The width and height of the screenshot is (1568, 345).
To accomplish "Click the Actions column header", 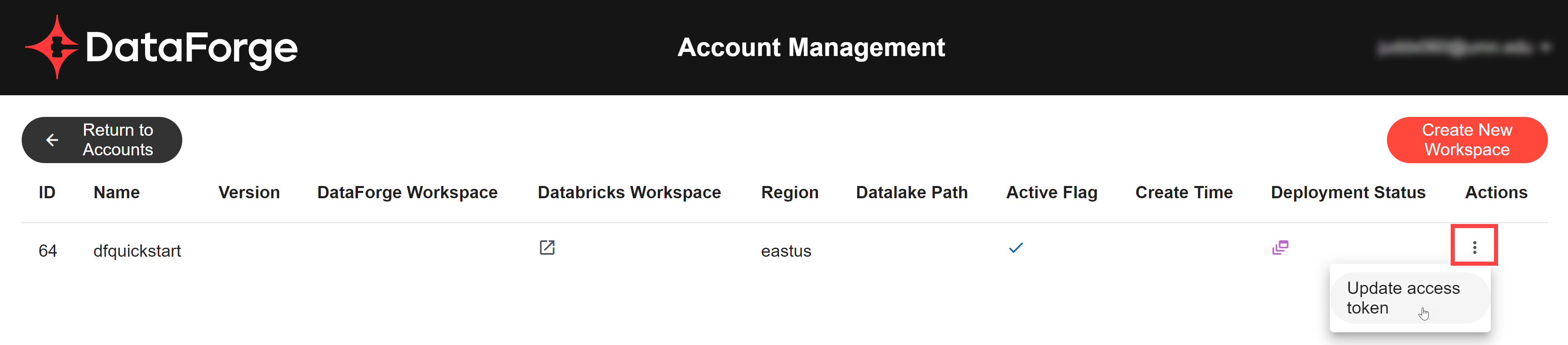I will coord(1496,192).
